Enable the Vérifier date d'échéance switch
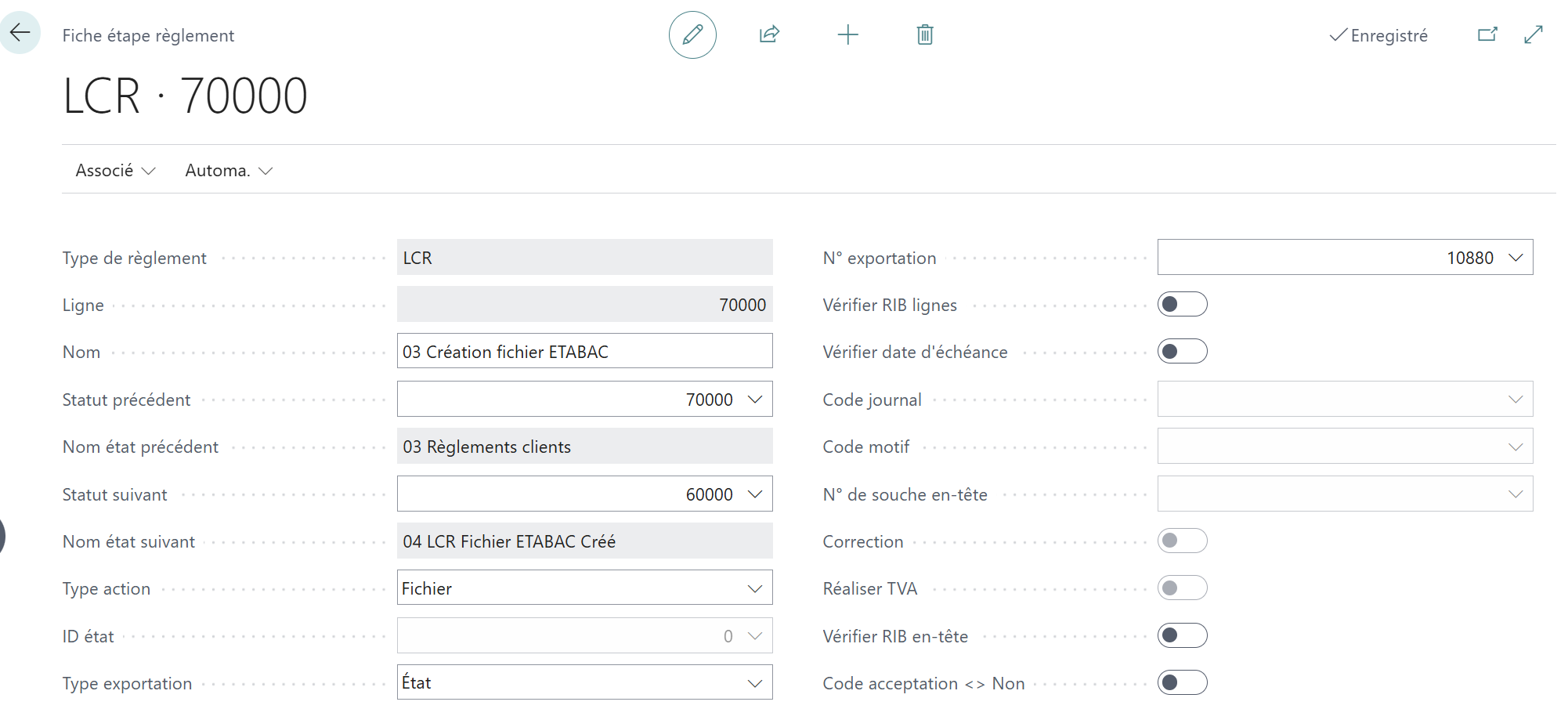 (1182, 352)
